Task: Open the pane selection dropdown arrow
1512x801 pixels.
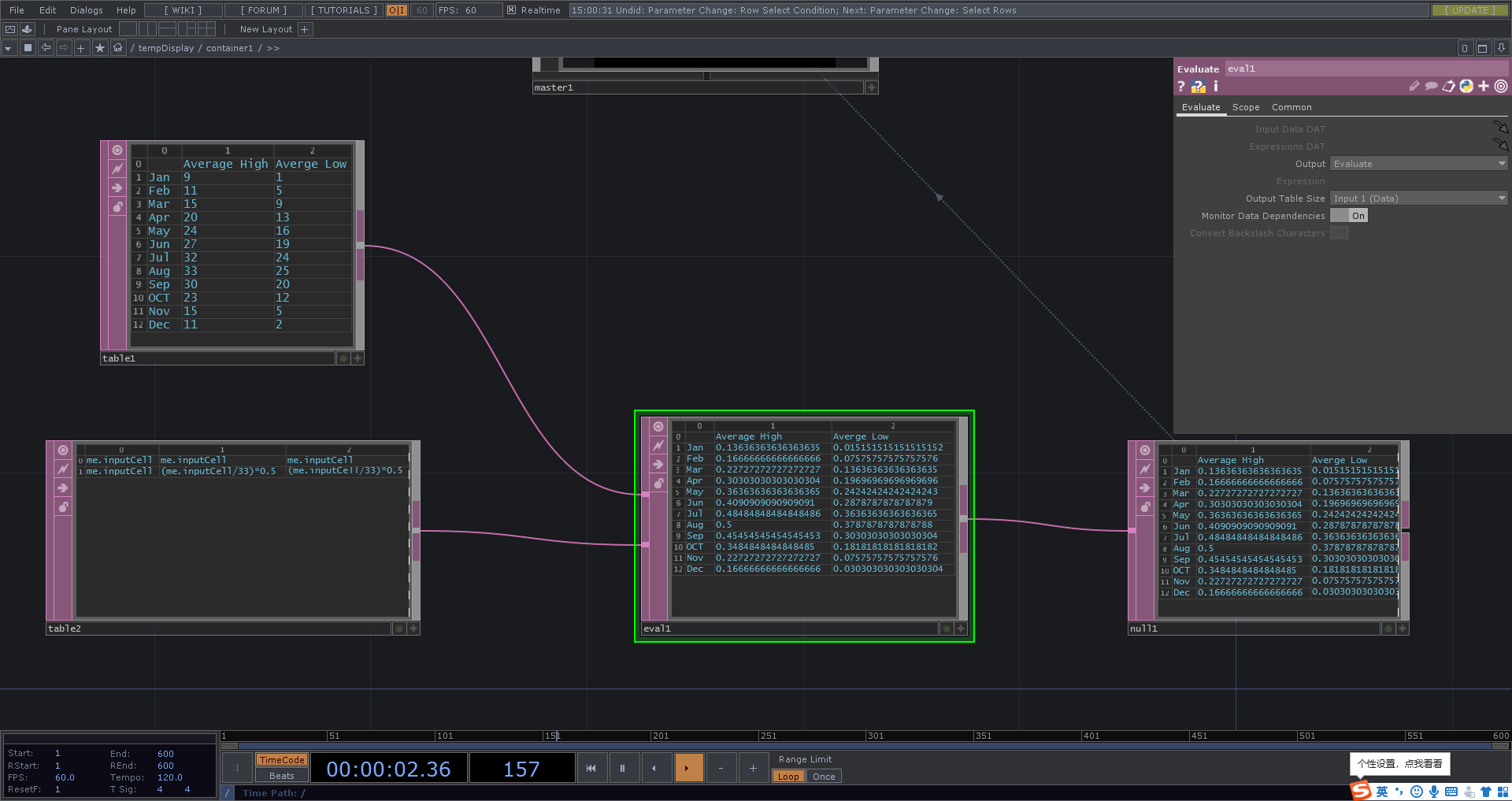Action: (x=8, y=48)
